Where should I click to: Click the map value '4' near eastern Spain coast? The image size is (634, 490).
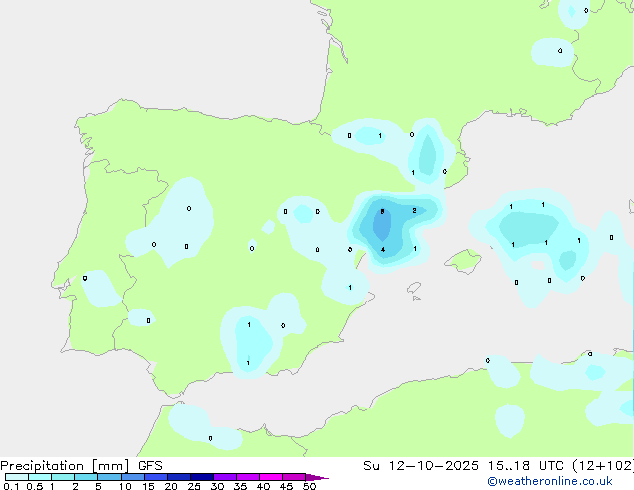[383, 249]
